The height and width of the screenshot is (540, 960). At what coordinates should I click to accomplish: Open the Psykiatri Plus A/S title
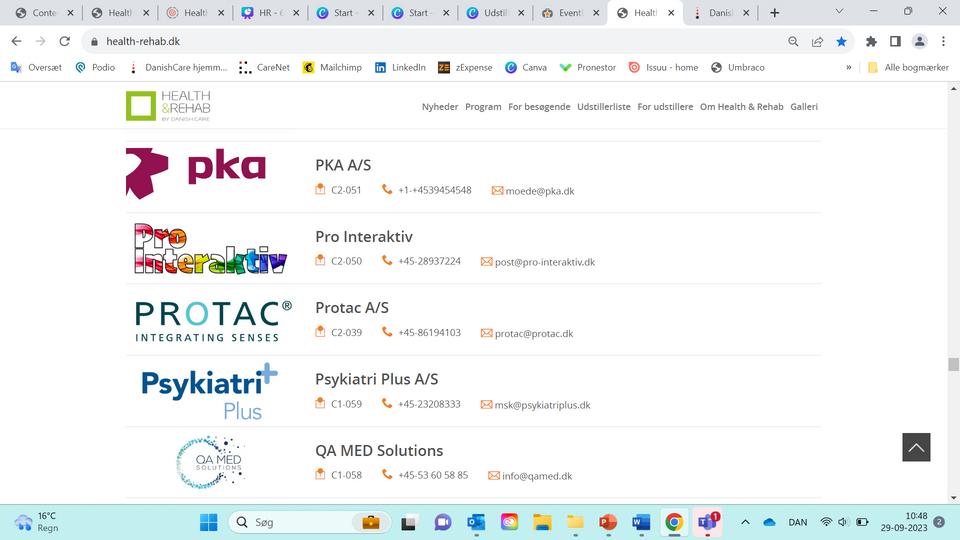coord(377,380)
